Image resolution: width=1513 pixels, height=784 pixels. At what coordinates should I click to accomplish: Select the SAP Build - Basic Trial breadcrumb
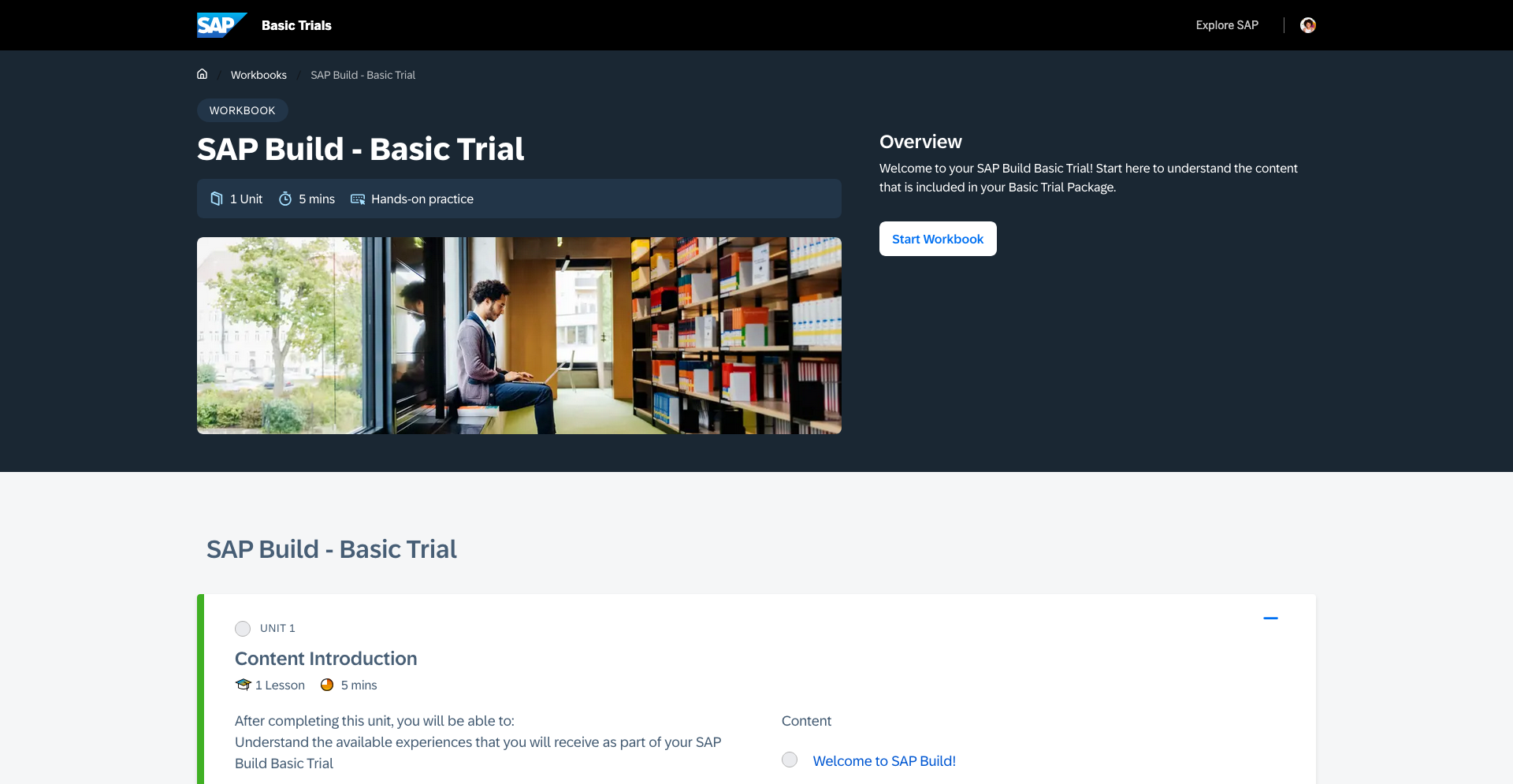pyautogui.click(x=362, y=75)
